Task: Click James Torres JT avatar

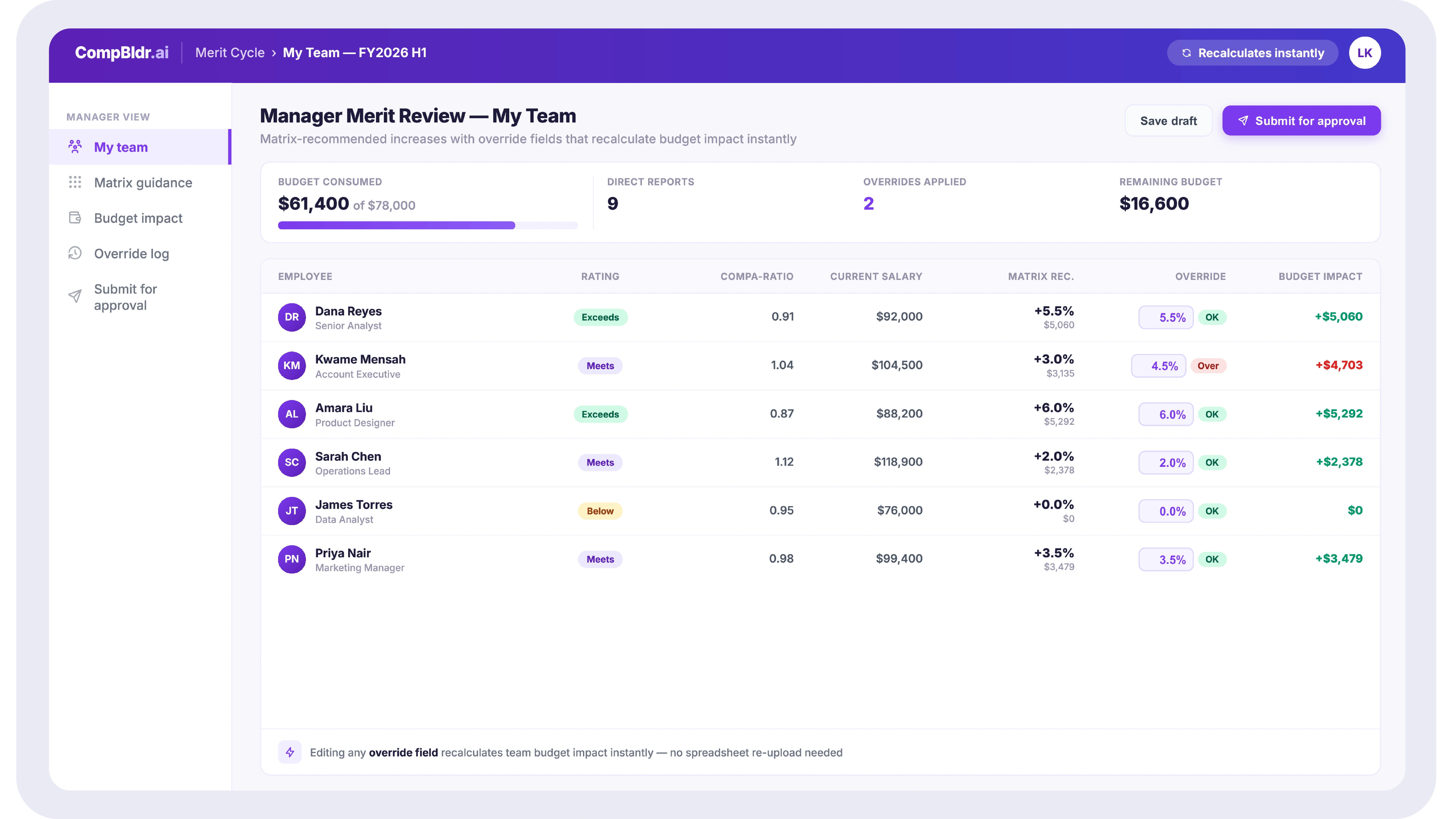Action: point(292,511)
